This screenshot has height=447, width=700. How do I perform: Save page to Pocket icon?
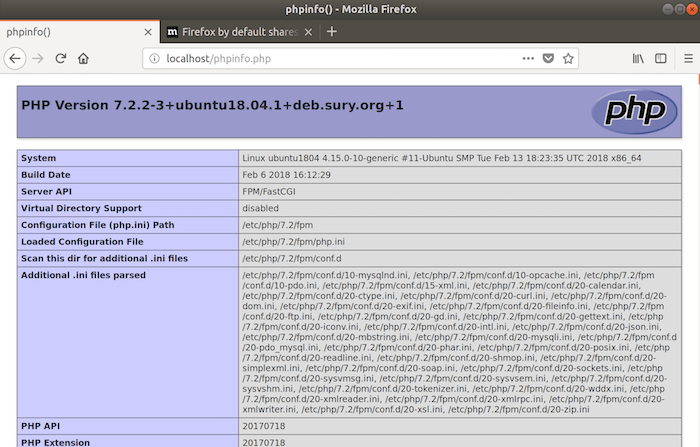[x=548, y=58]
